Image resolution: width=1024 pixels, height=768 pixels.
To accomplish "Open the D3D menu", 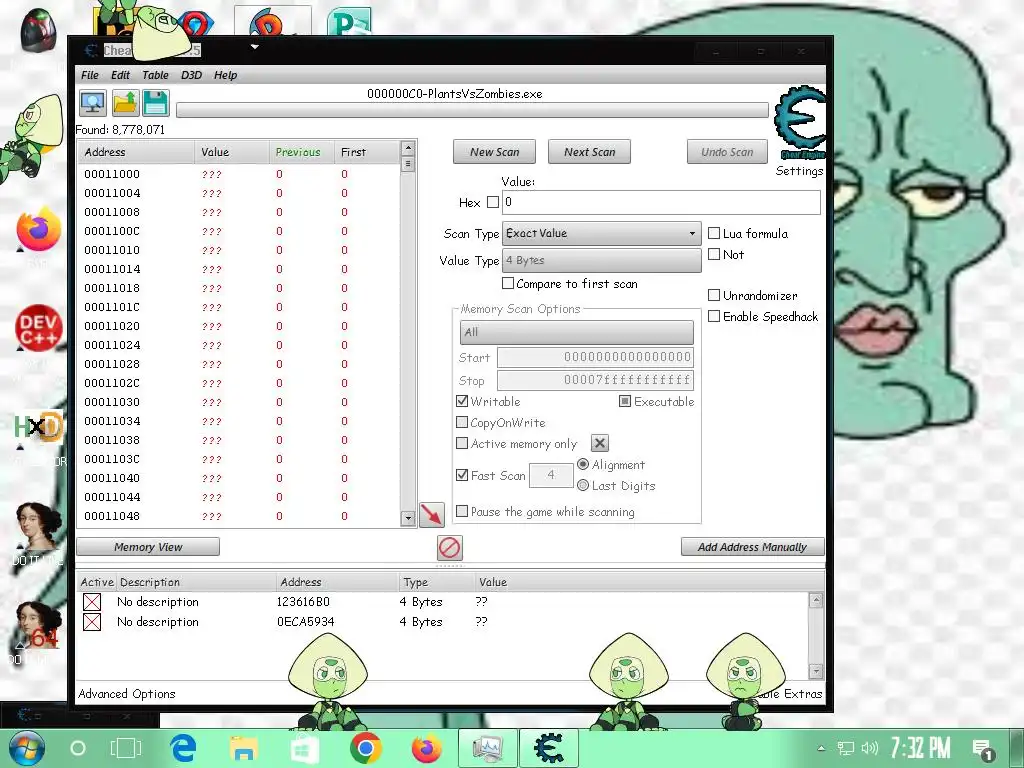I will click(191, 75).
